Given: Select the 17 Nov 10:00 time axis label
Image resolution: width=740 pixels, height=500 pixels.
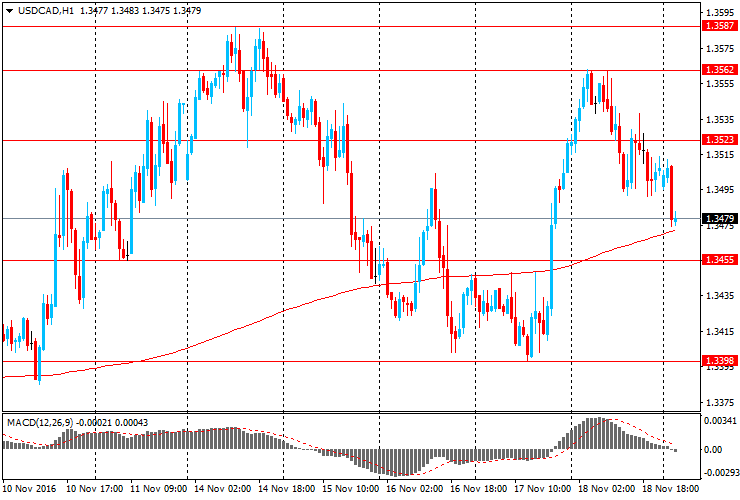Looking at the screenshot, I should 542,488.
